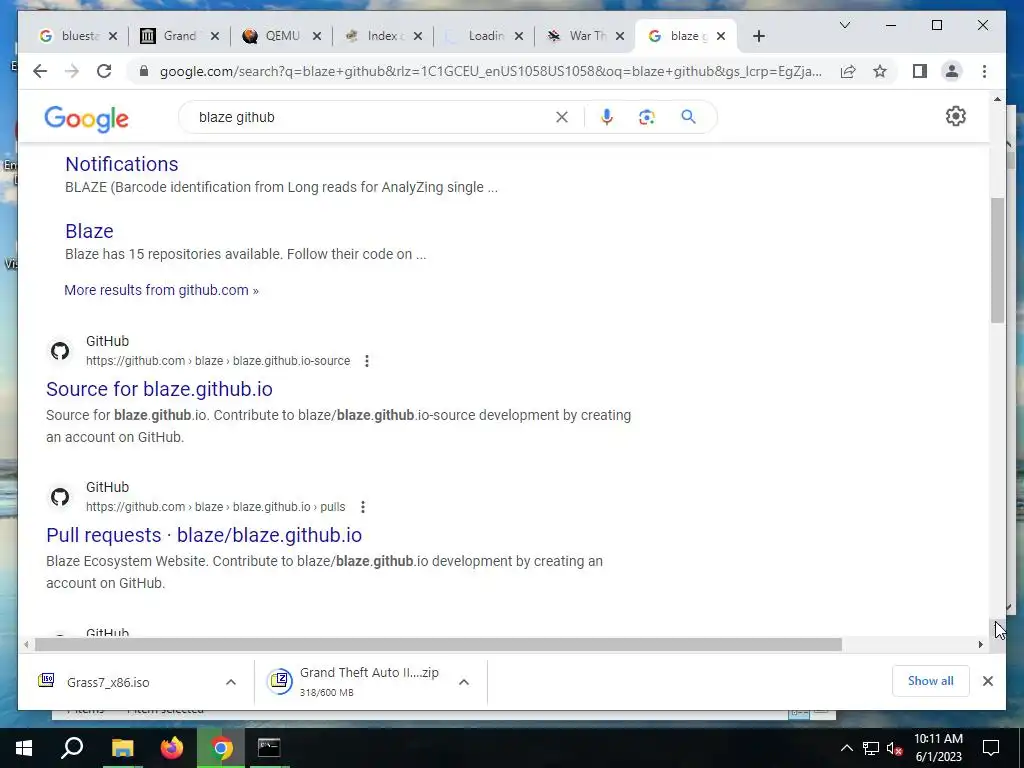Open Windows Start menu
The image size is (1024, 768).
tap(24, 748)
